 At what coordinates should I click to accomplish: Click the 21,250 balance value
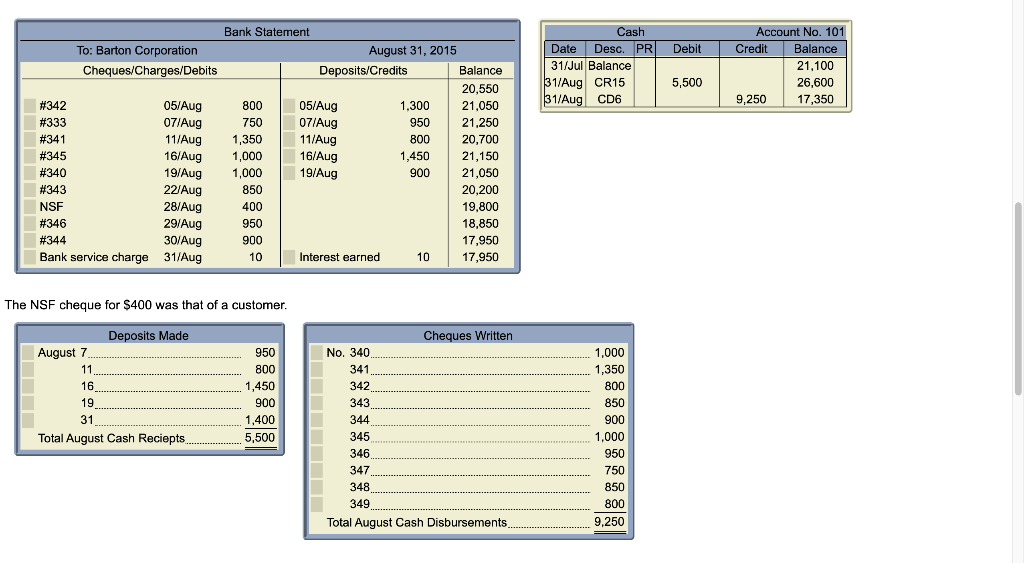click(x=480, y=123)
